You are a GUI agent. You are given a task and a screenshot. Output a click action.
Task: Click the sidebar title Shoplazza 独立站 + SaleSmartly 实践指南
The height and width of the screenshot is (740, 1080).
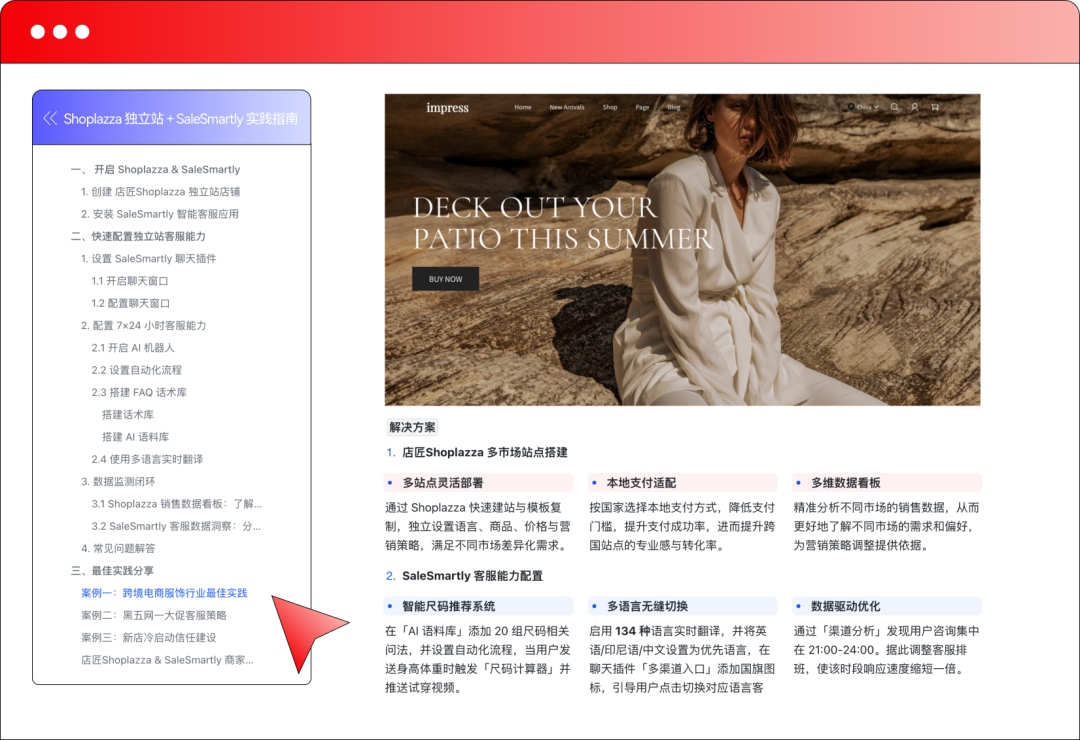click(180, 119)
